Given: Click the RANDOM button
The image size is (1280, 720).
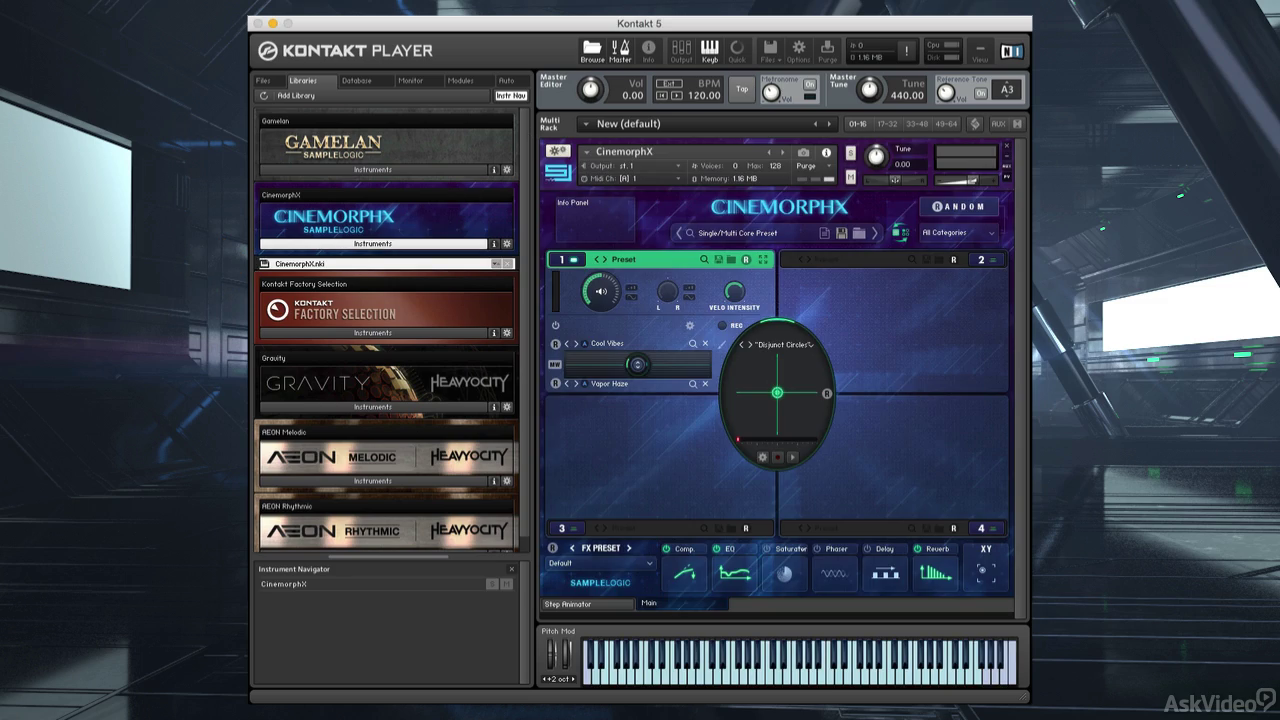Looking at the screenshot, I should click(x=958, y=207).
